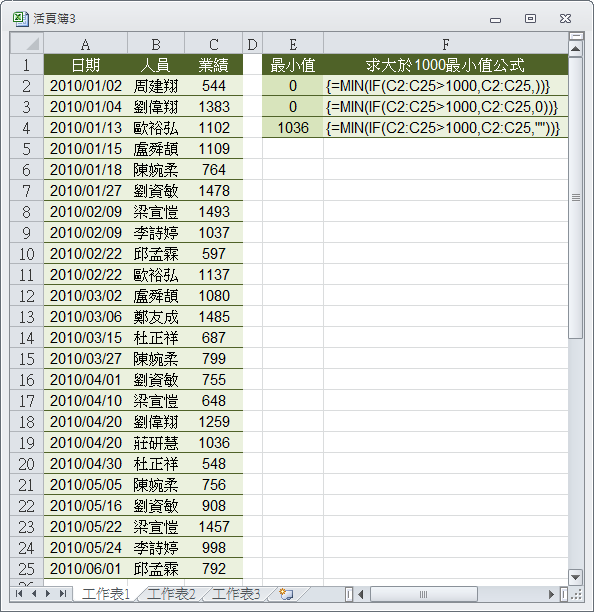The height and width of the screenshot is (612, 594).
Task: Click the vertical split box above scrollbar
Action: (x=576, y=36)
